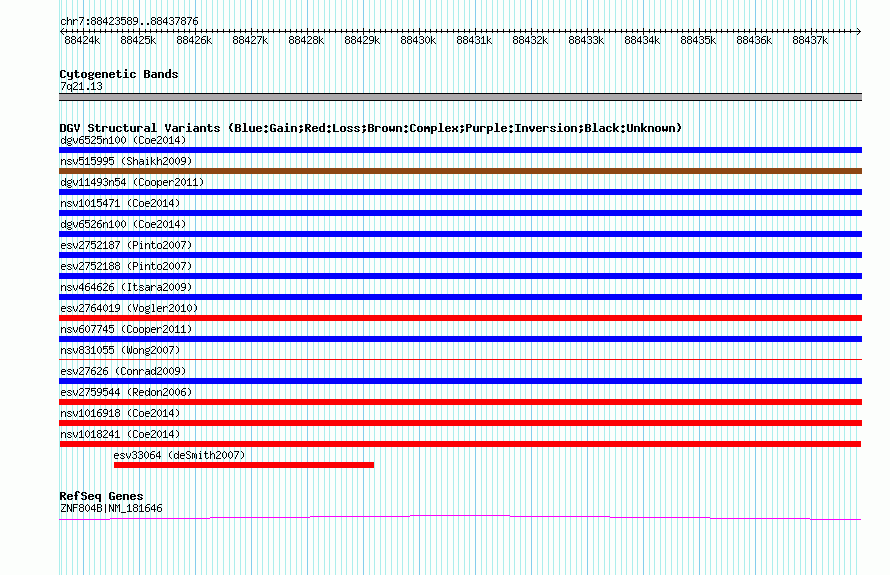This screenshot has height=575, width=890.
Task: Click the ZNF804B|NM_181646 gene label
Action: click(111, 509)
